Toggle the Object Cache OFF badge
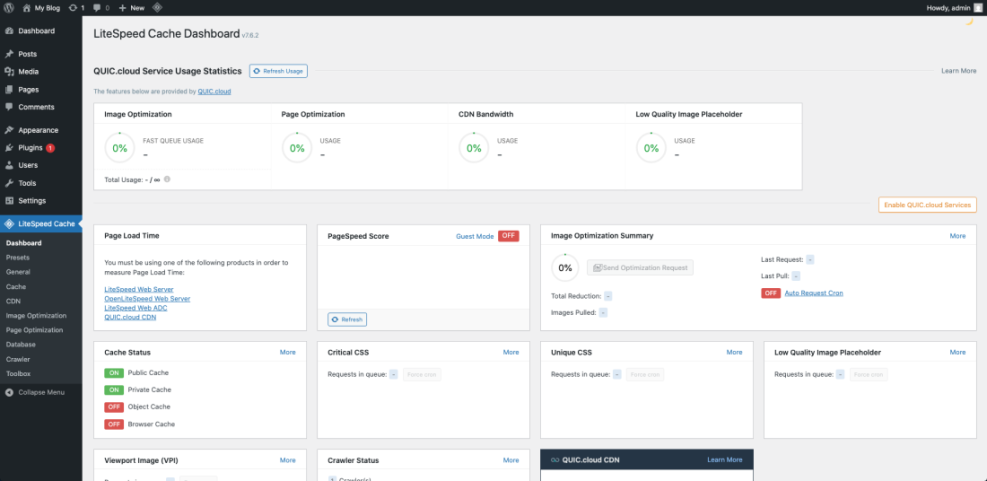 (114, 407)
